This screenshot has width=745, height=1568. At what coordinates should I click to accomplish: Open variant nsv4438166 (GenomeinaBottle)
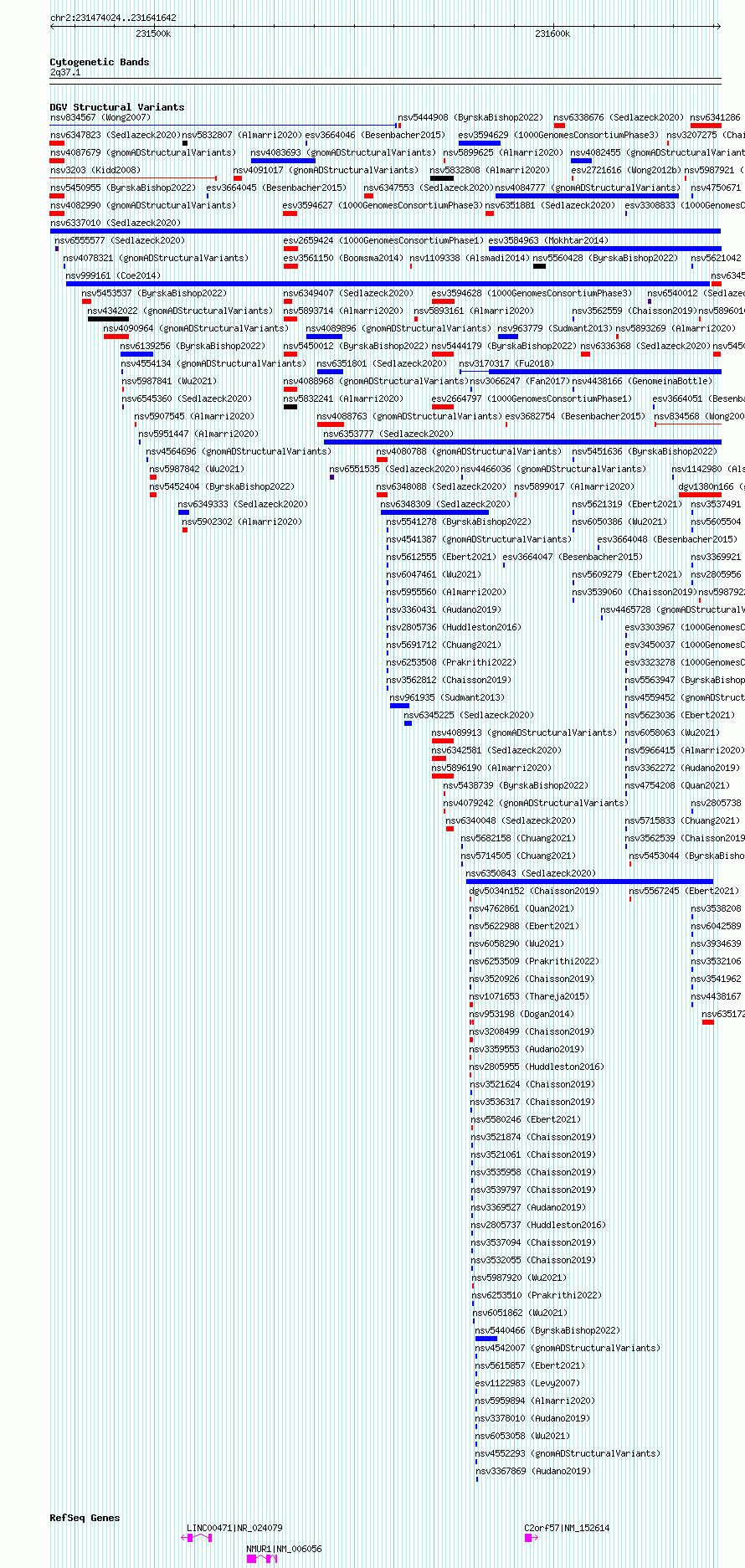(x=642, y=382)
